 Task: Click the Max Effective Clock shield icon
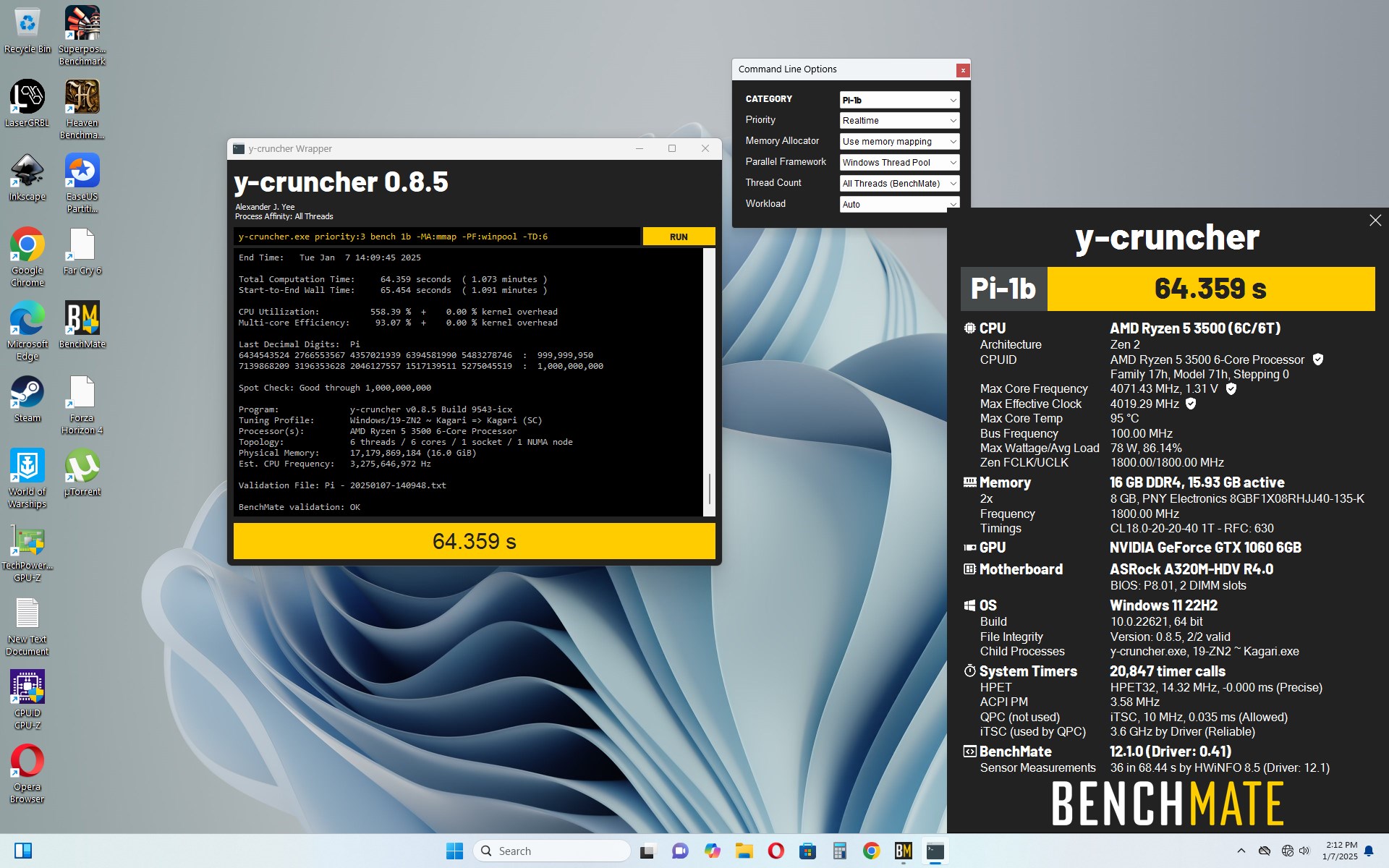click(x=1191, y=404)
